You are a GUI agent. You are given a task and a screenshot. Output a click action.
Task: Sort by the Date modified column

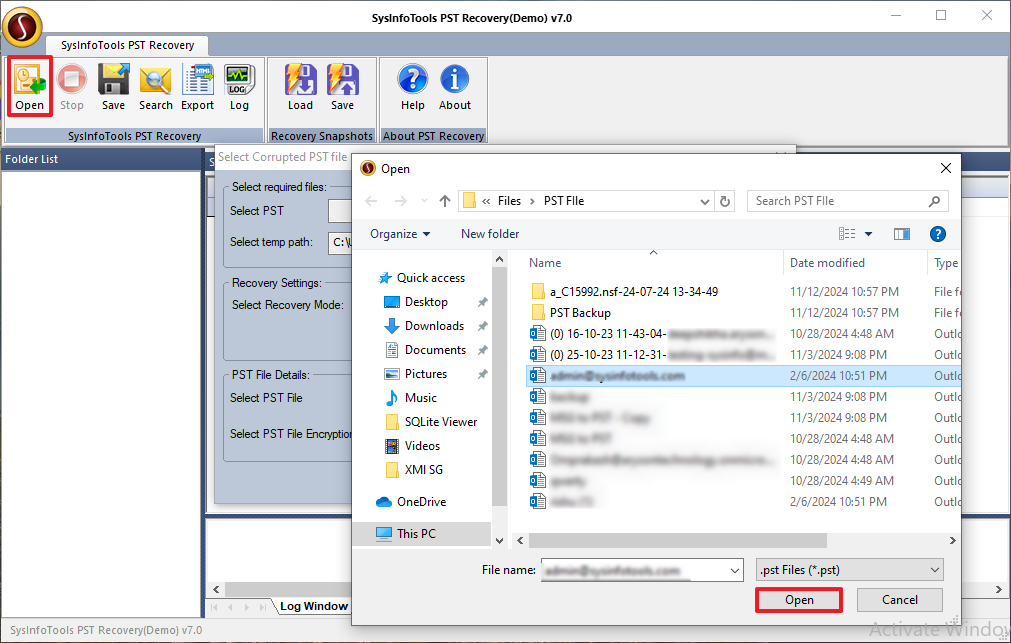(x=827, y=263)
